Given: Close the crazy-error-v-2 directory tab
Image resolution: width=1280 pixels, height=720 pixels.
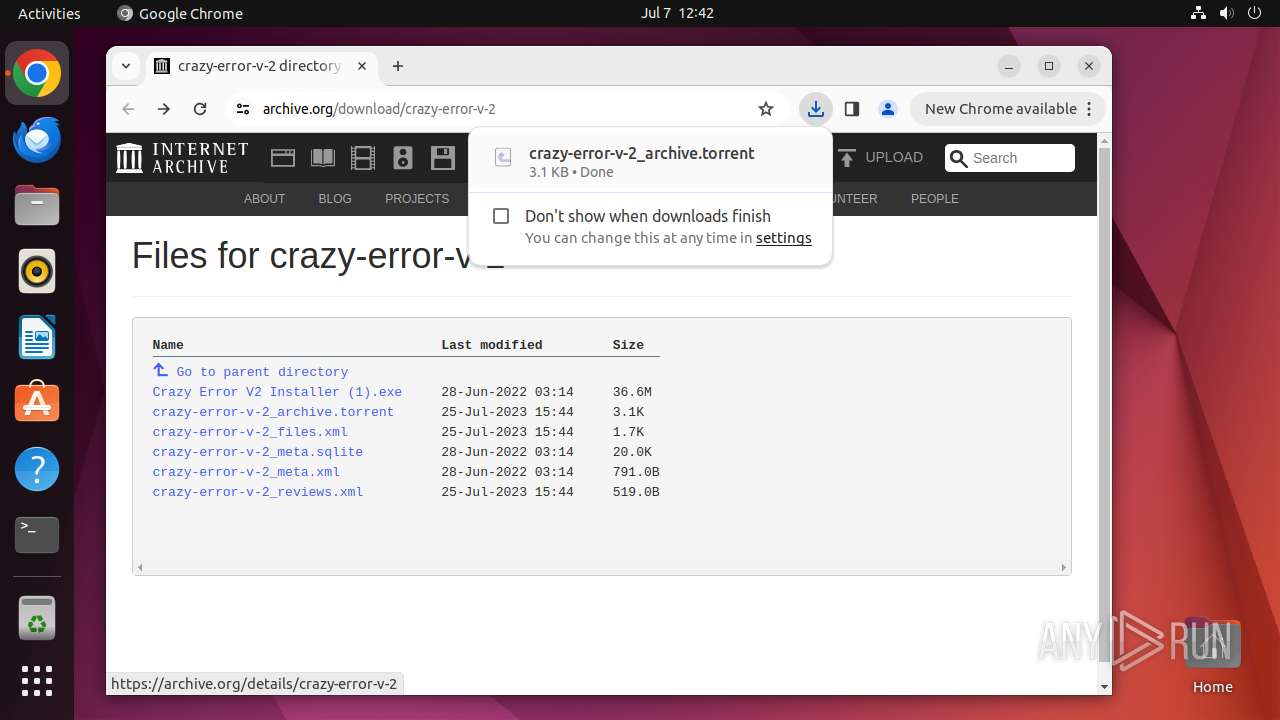Looking at the screenshot, I should (362, 66).
